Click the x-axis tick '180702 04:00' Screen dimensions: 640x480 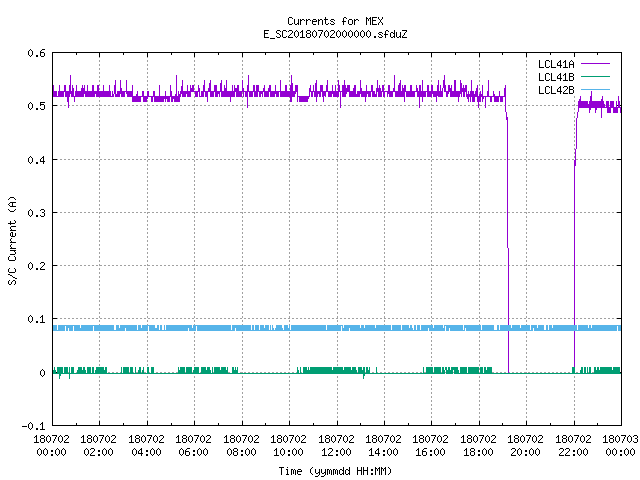[146, 445]
